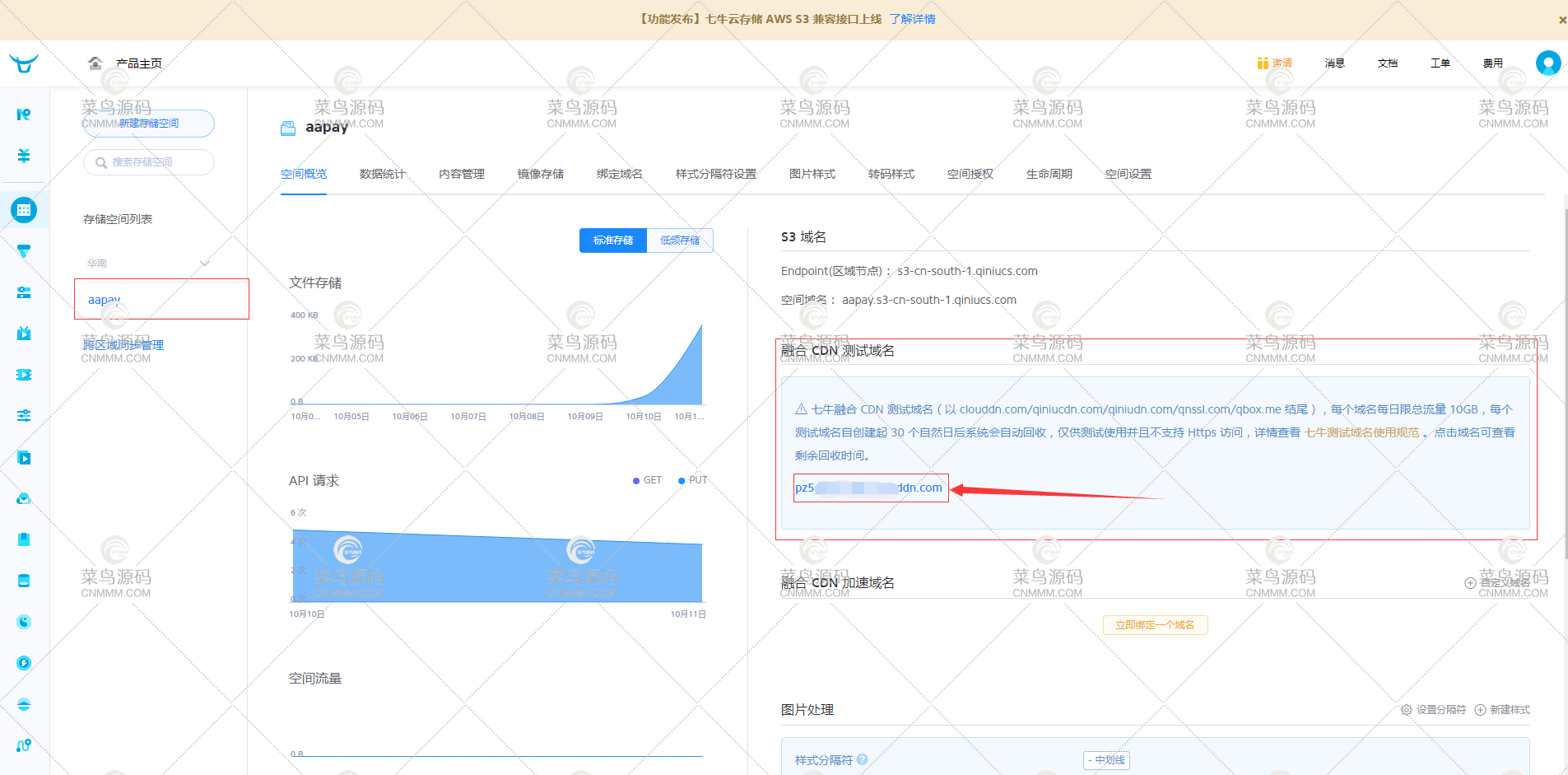Open the 图片样式 tab
This screenshot has width=1568, height=775.
[x=812, y=174]
